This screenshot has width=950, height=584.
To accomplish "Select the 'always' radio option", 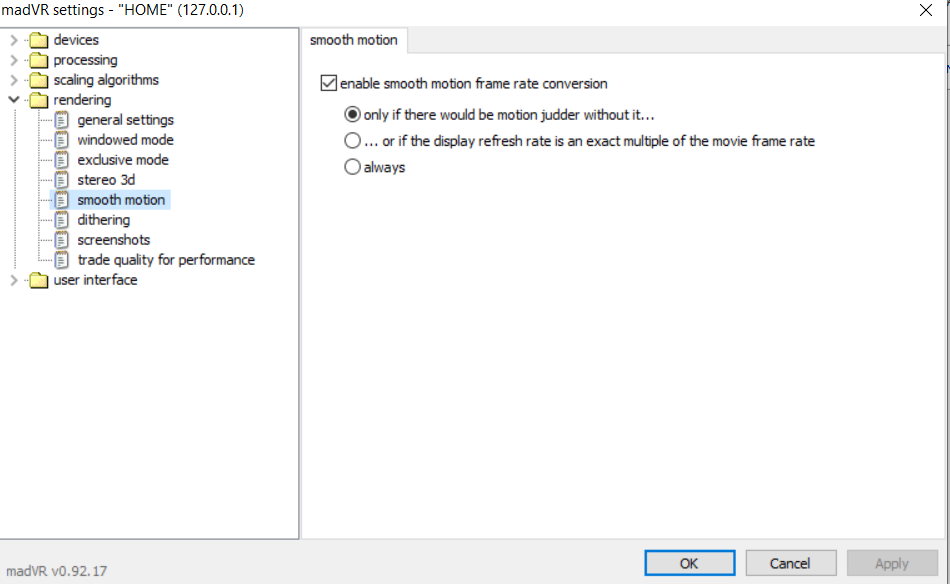I will click(x=352, y=168).
